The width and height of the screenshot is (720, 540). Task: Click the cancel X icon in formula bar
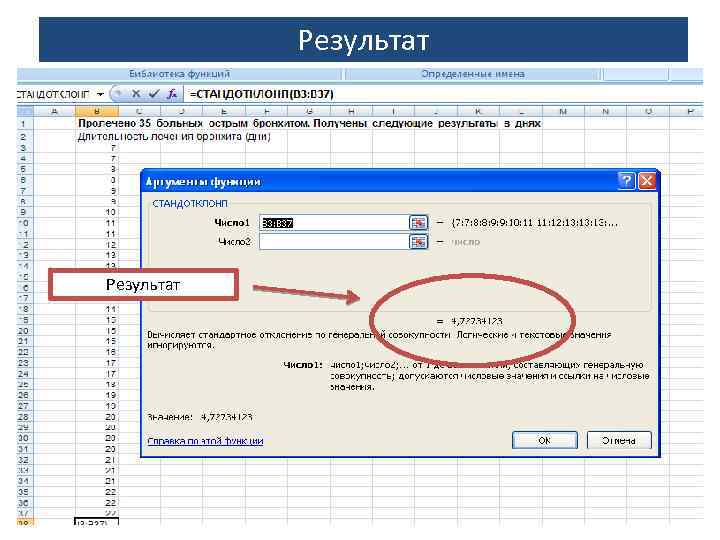(x=136, y=94)
